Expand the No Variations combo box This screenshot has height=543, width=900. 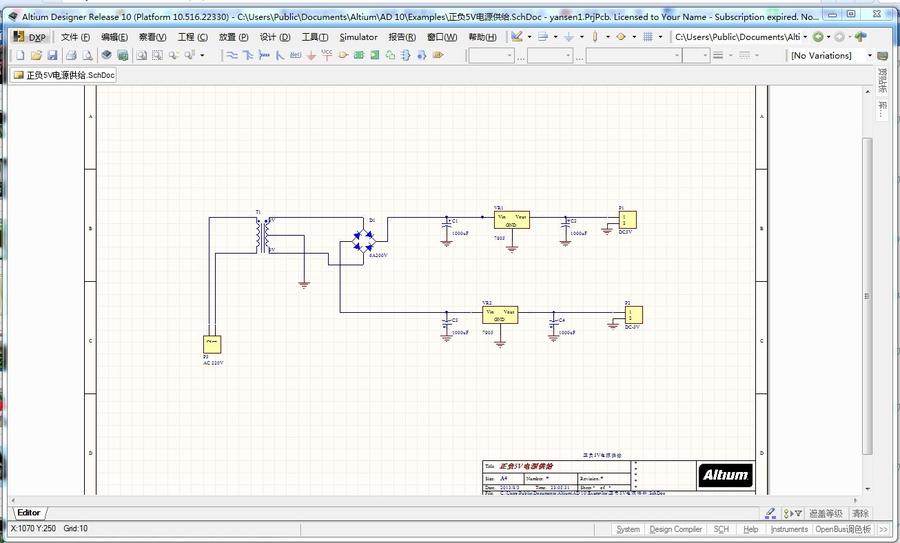[869, 56]
